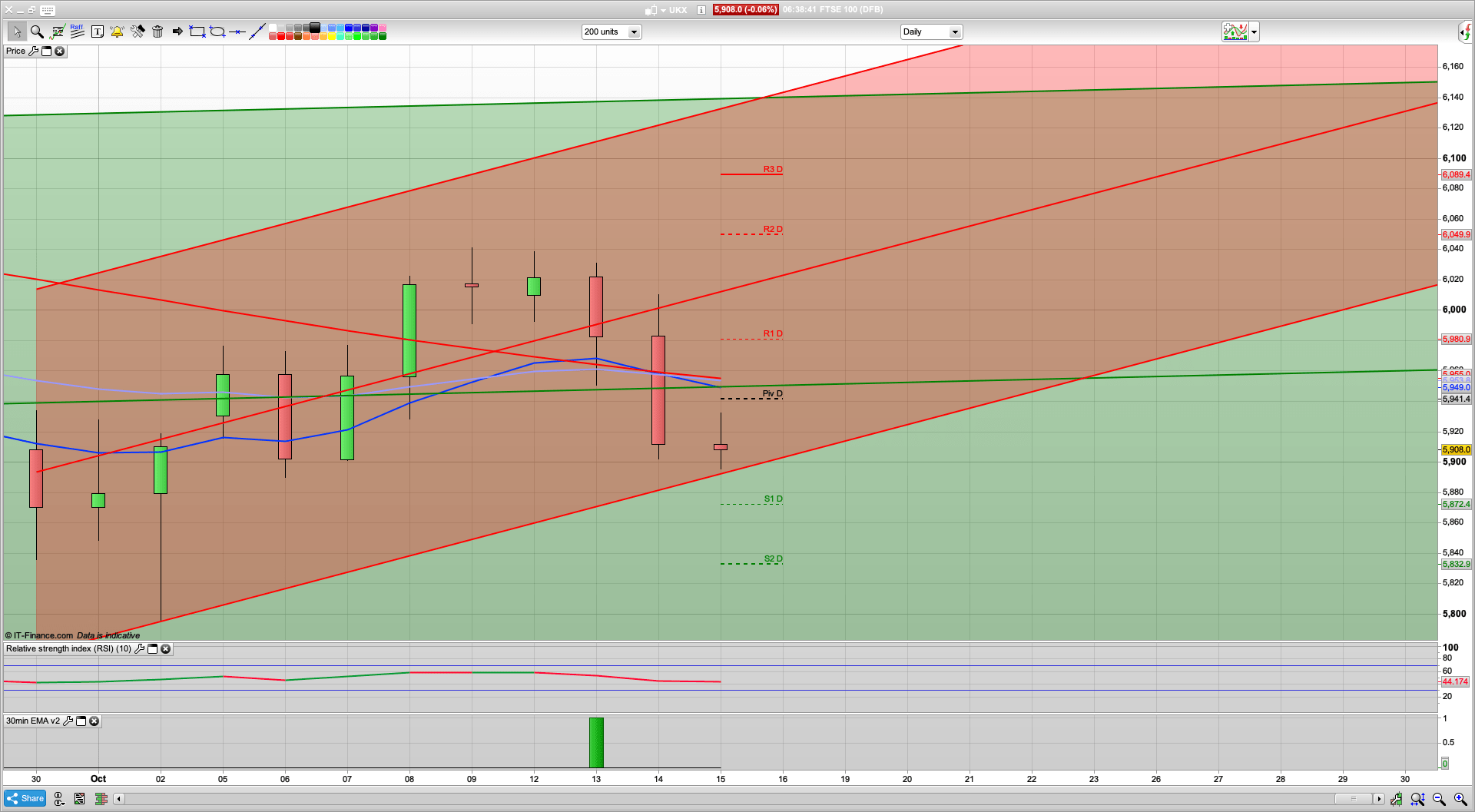Screen dimensions: 1475x812
Task: Open the alert bell tool
Action: (117, 31)
